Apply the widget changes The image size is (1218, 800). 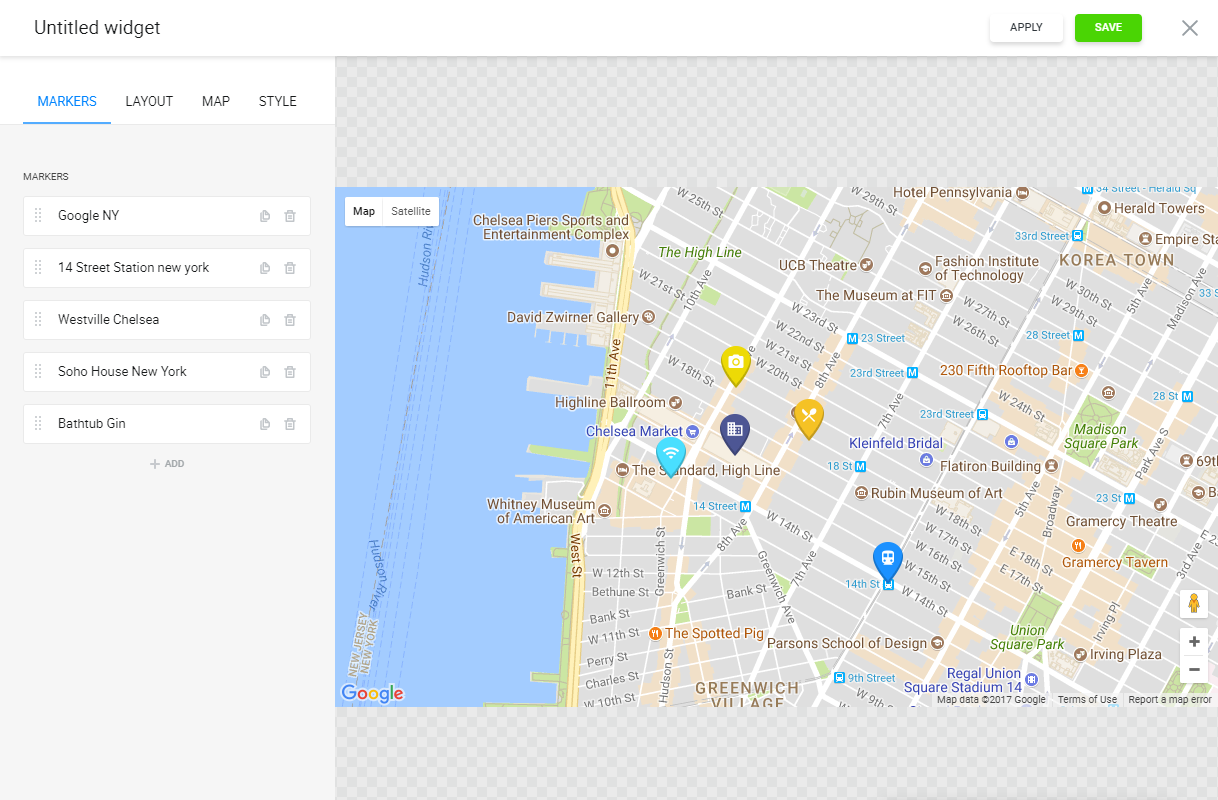click(1026, 28)
